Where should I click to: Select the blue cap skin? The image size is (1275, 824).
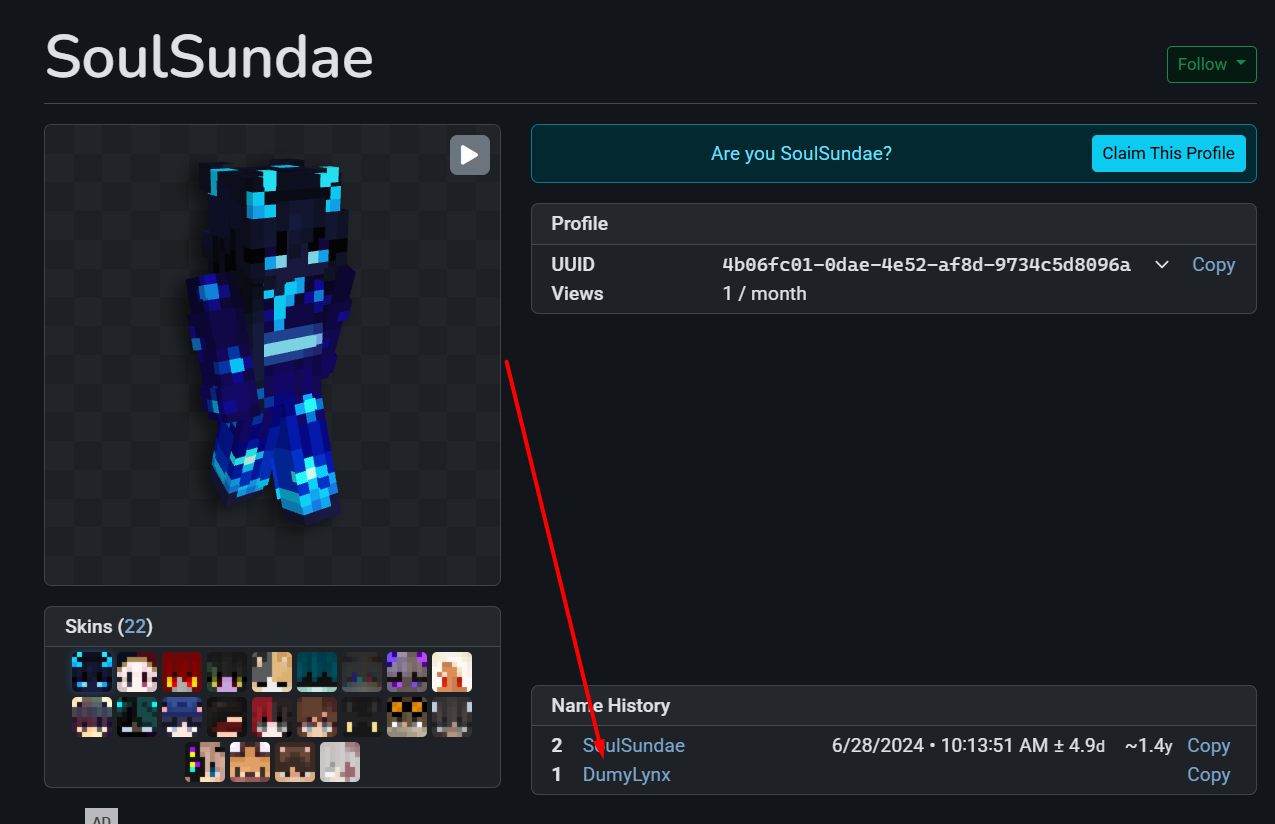click(x=182, y=717)
